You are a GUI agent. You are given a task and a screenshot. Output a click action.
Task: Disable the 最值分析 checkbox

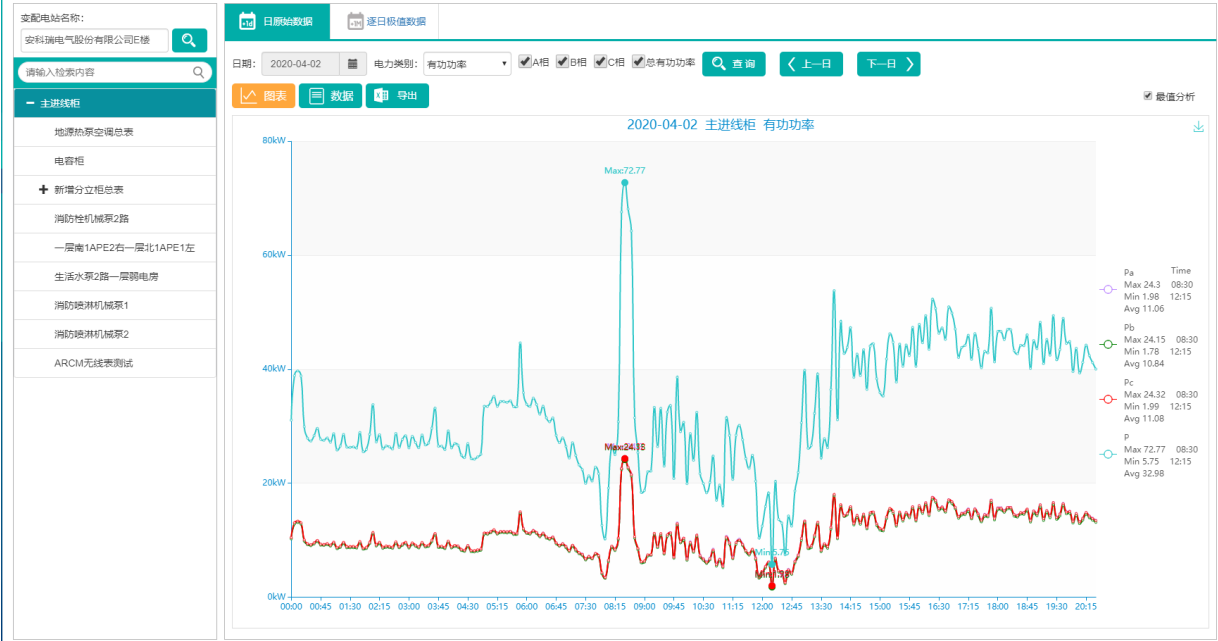(1148, 96)
